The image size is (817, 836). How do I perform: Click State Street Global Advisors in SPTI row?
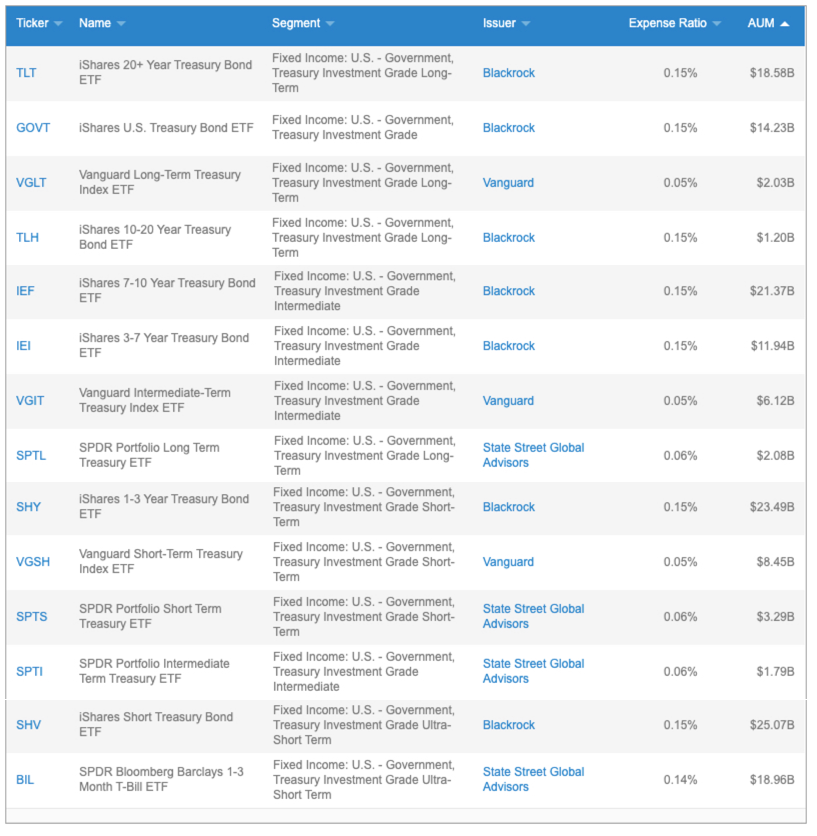click(x=533, y=671)
